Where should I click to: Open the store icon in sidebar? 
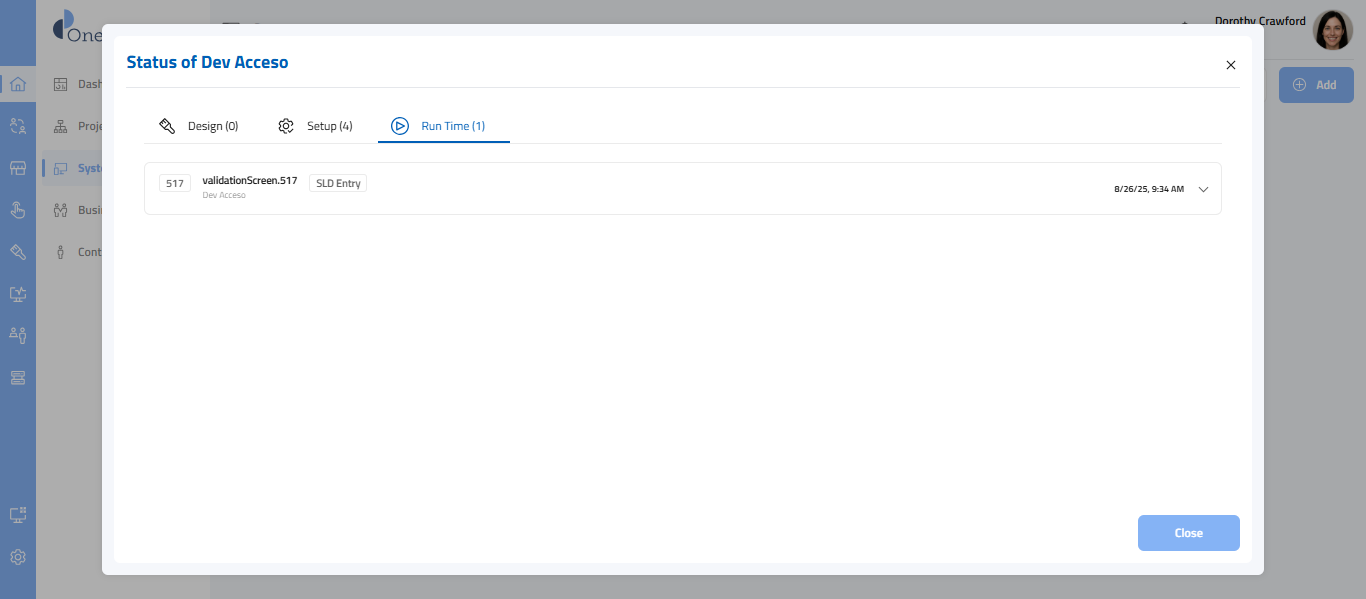(18, 168)
